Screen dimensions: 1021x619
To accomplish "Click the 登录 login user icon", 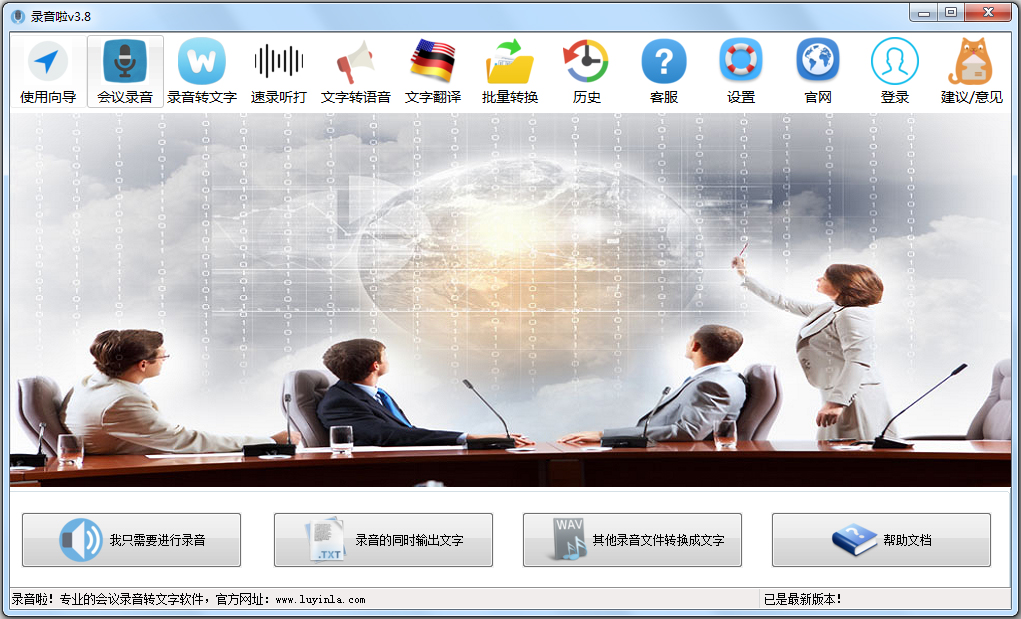I will pos(894,62).
